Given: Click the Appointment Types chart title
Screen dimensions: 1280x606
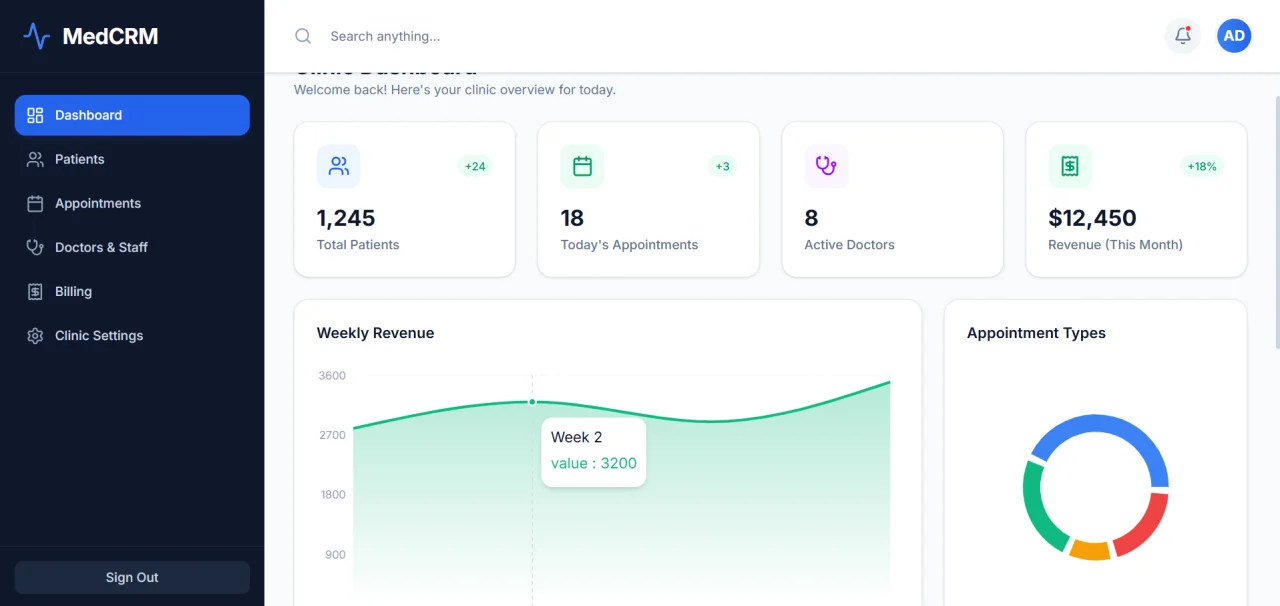Looking at the screenshot, I should pyautogui.click(x=1036, y=333).
